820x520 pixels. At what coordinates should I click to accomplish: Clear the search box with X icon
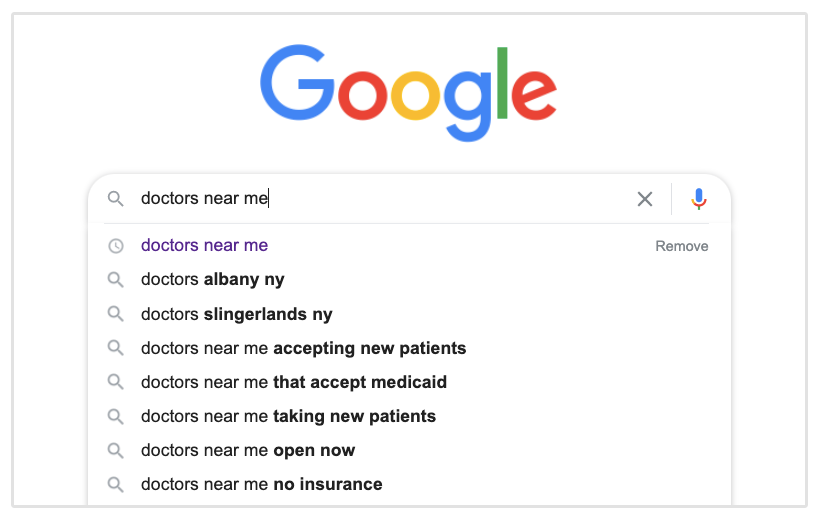point(645,199)
